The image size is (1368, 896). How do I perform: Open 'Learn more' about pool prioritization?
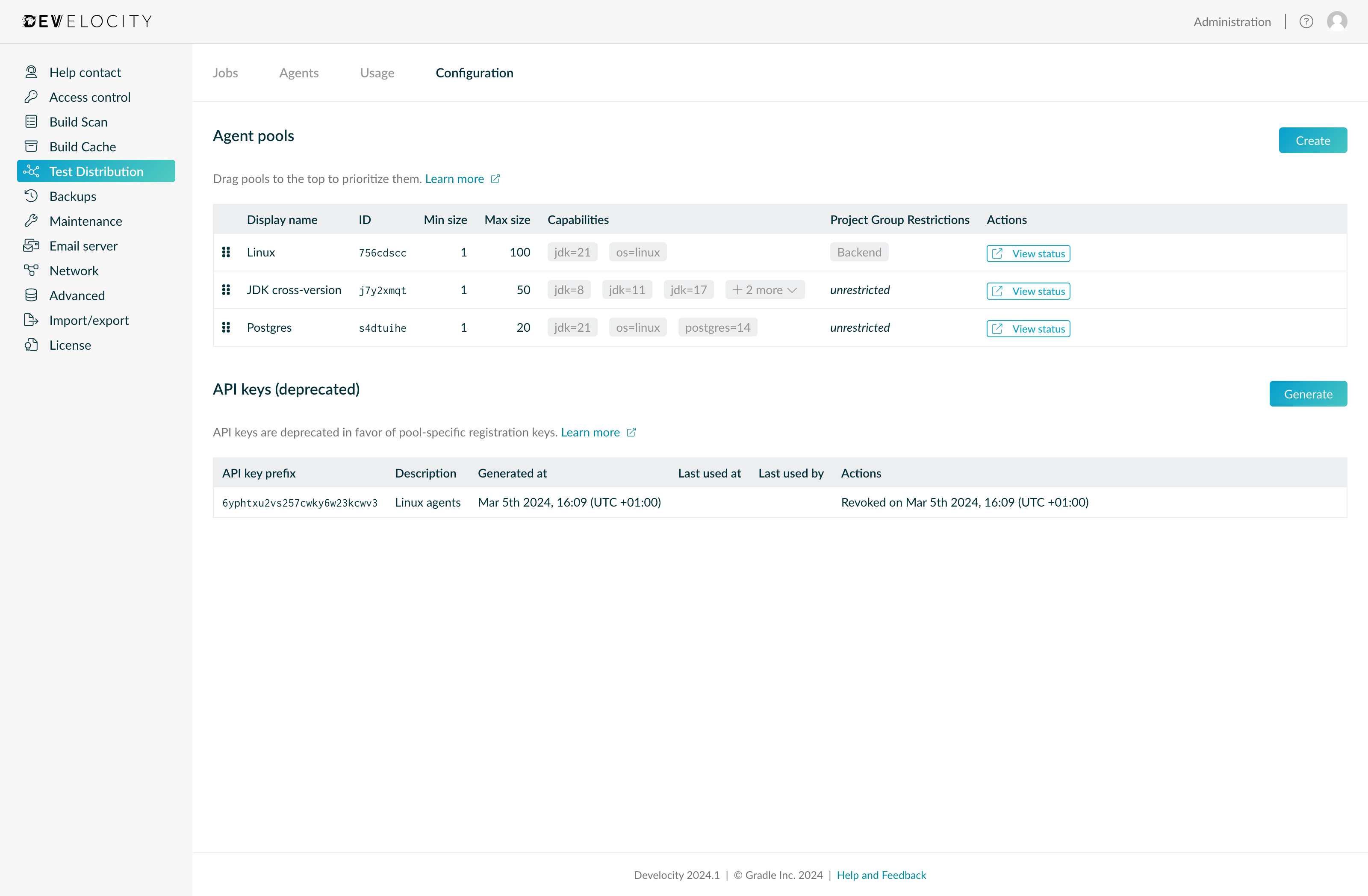tap(455, 179)
